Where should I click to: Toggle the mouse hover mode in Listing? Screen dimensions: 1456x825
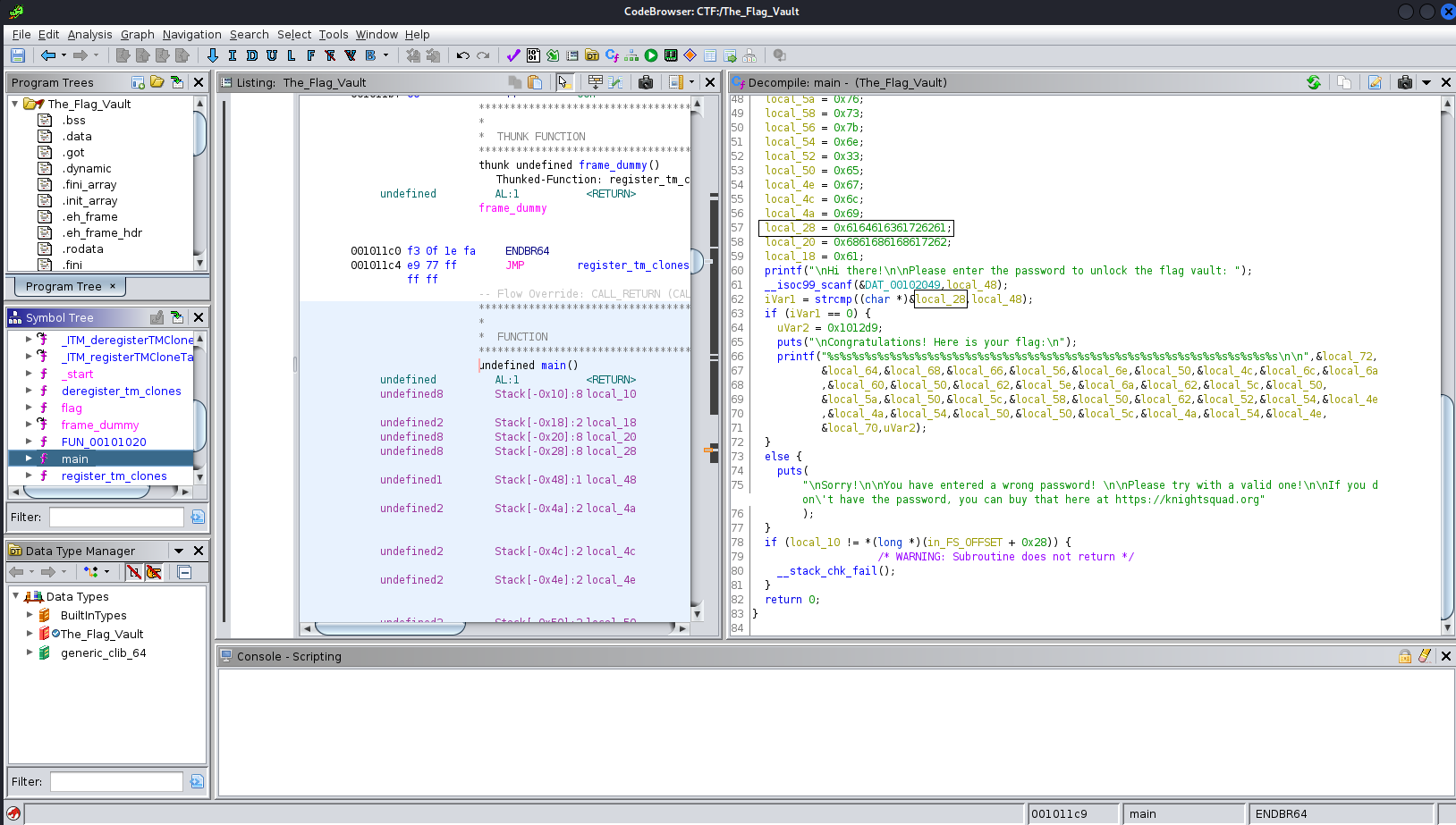point(563,82)
